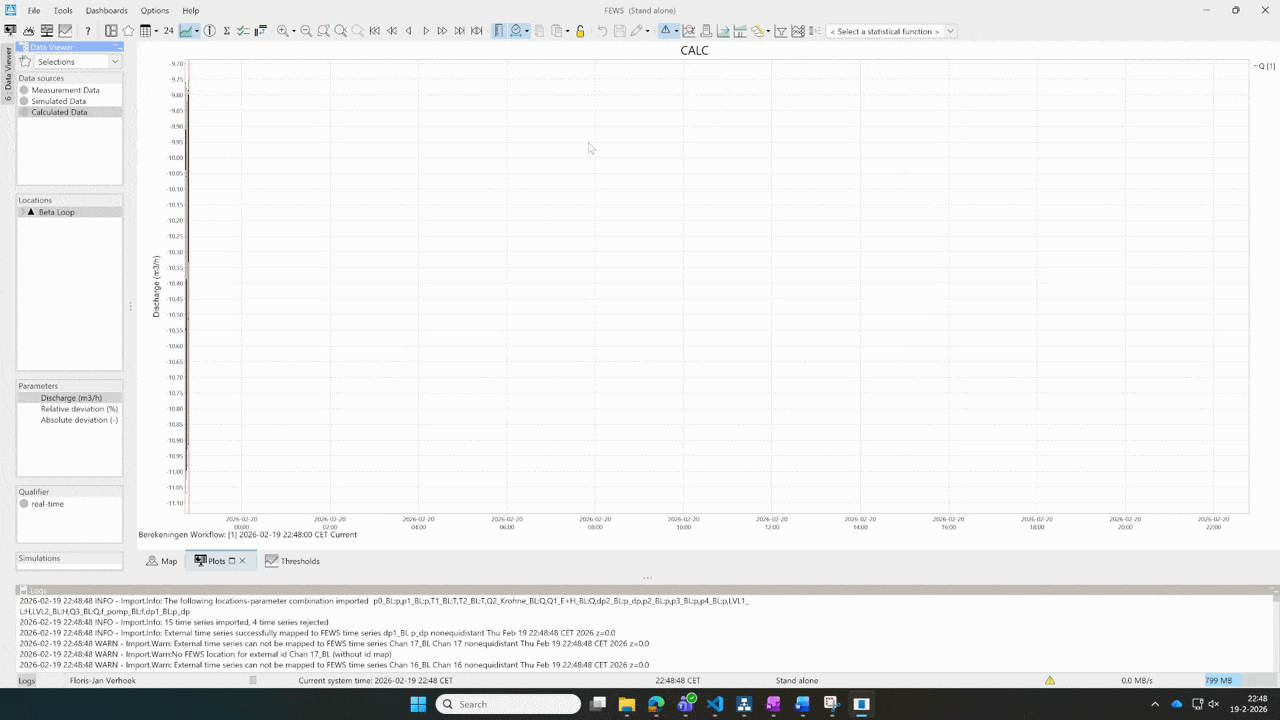The image size is (1280, 720).
Task: Click the save floppy disk icon
Action: [x=620, y=31]
